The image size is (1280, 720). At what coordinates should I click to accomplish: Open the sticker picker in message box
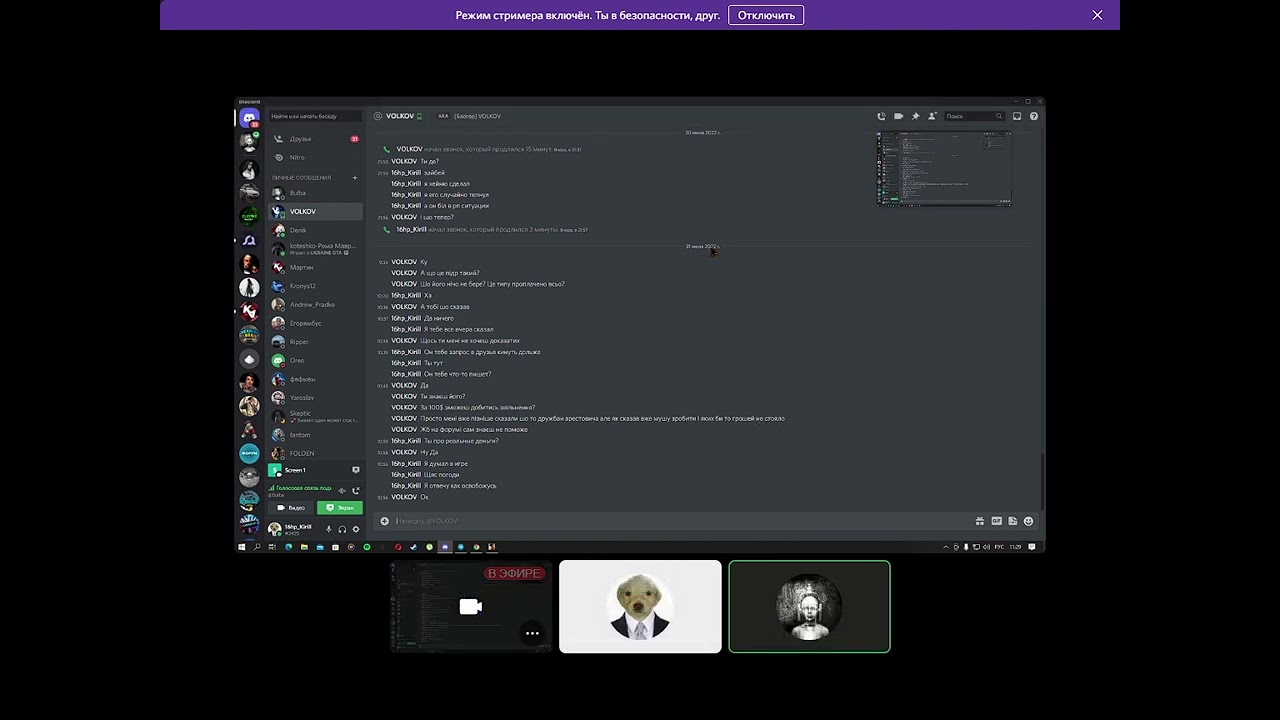pos(1012,521)
